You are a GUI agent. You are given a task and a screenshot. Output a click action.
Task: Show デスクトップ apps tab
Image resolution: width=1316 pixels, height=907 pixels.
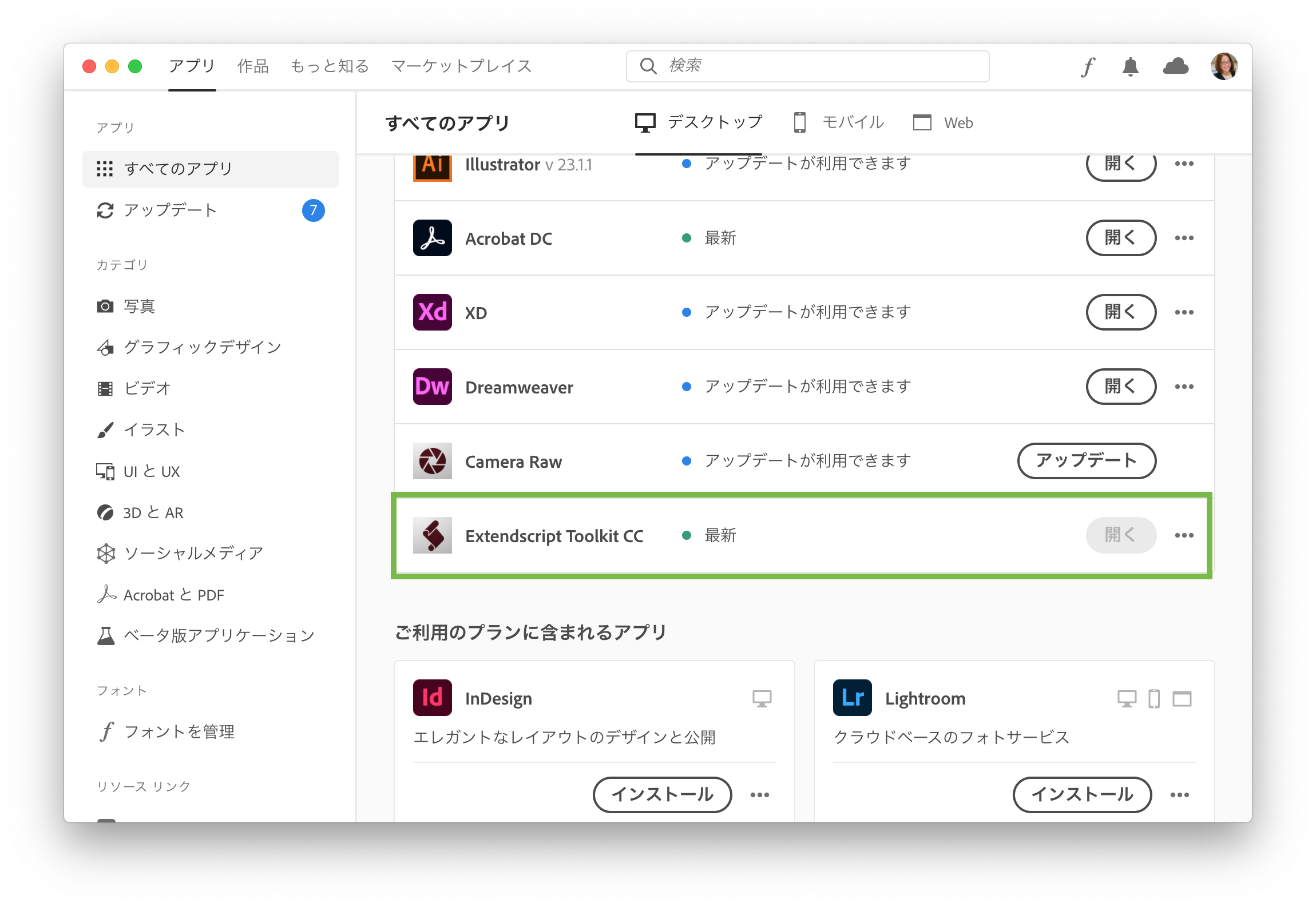click(699, 122)
